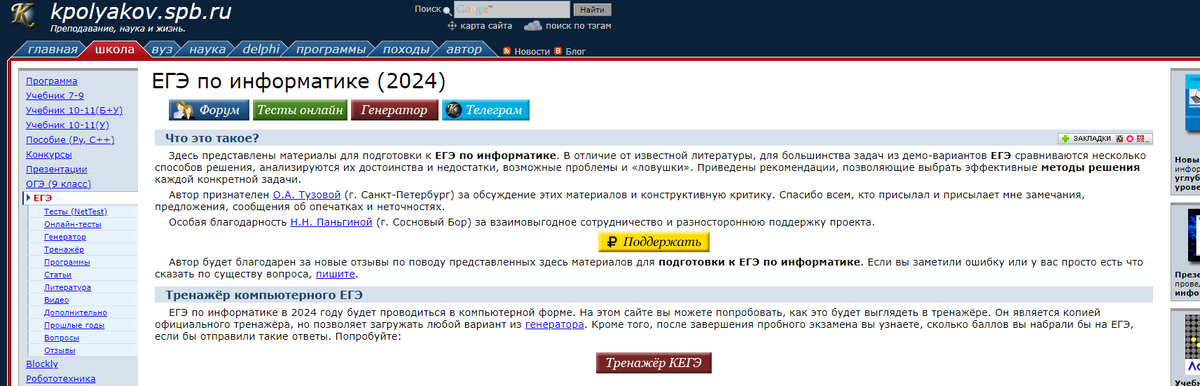Switch to the Наука tab
Viewport: 1200px width, 386px height.
[207, 49]
